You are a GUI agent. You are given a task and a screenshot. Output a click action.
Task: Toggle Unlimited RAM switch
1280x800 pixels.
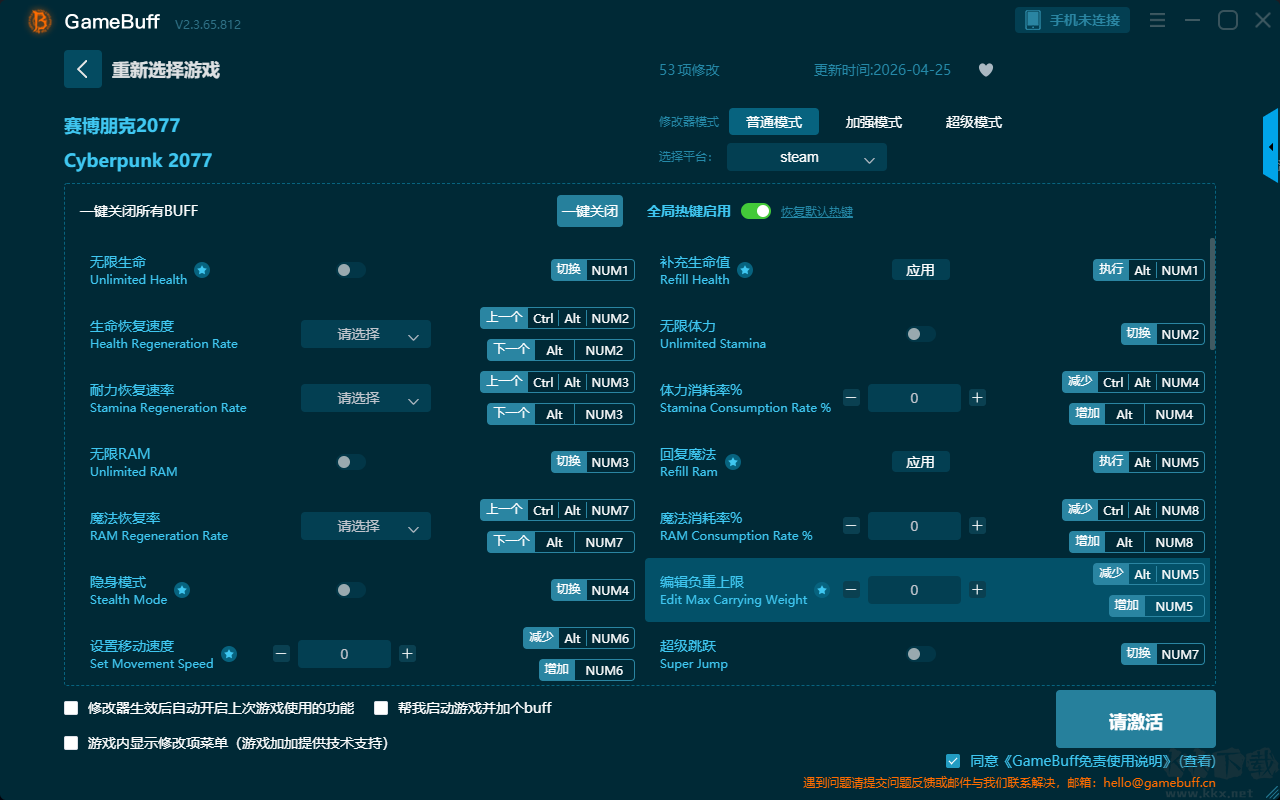click(x=351, y=462)
